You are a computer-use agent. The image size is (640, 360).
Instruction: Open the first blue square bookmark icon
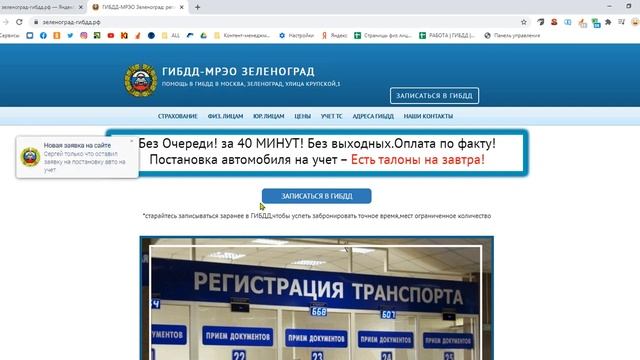tap(30, 36)
